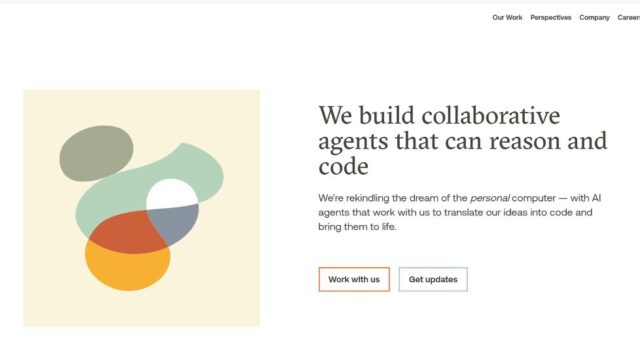The image size is (640, 360).
Task: Click the italic word personal
Action: (x=489, y=198)
